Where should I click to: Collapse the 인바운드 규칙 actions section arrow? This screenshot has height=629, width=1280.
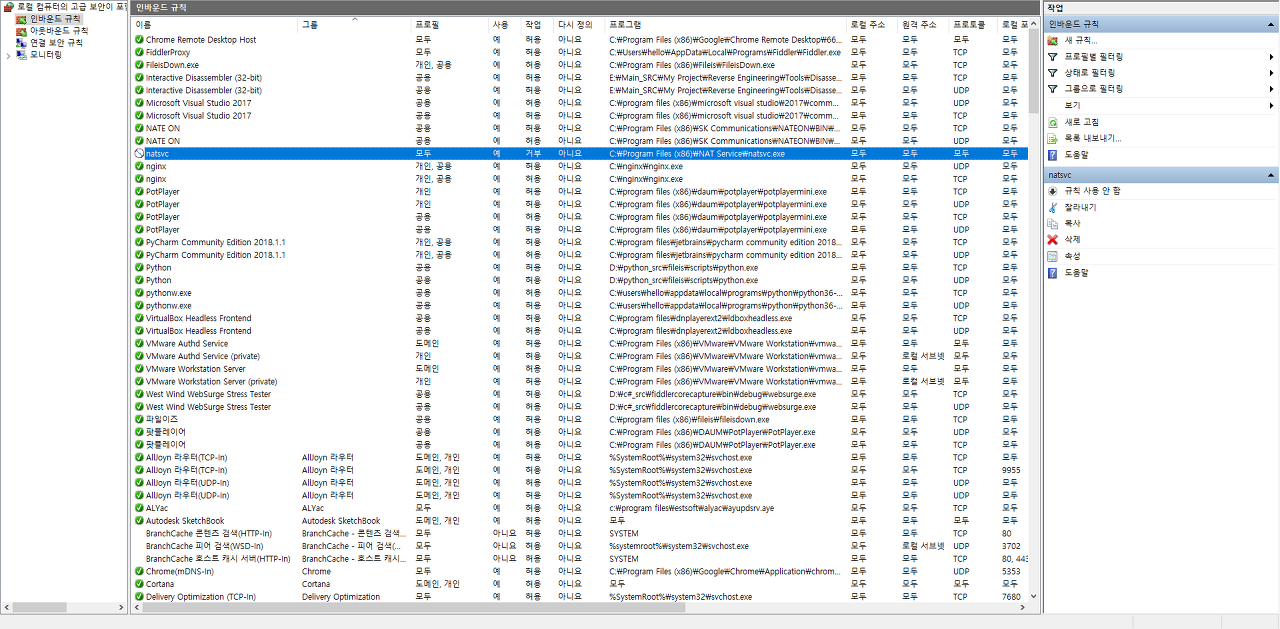pos(1271,23)
